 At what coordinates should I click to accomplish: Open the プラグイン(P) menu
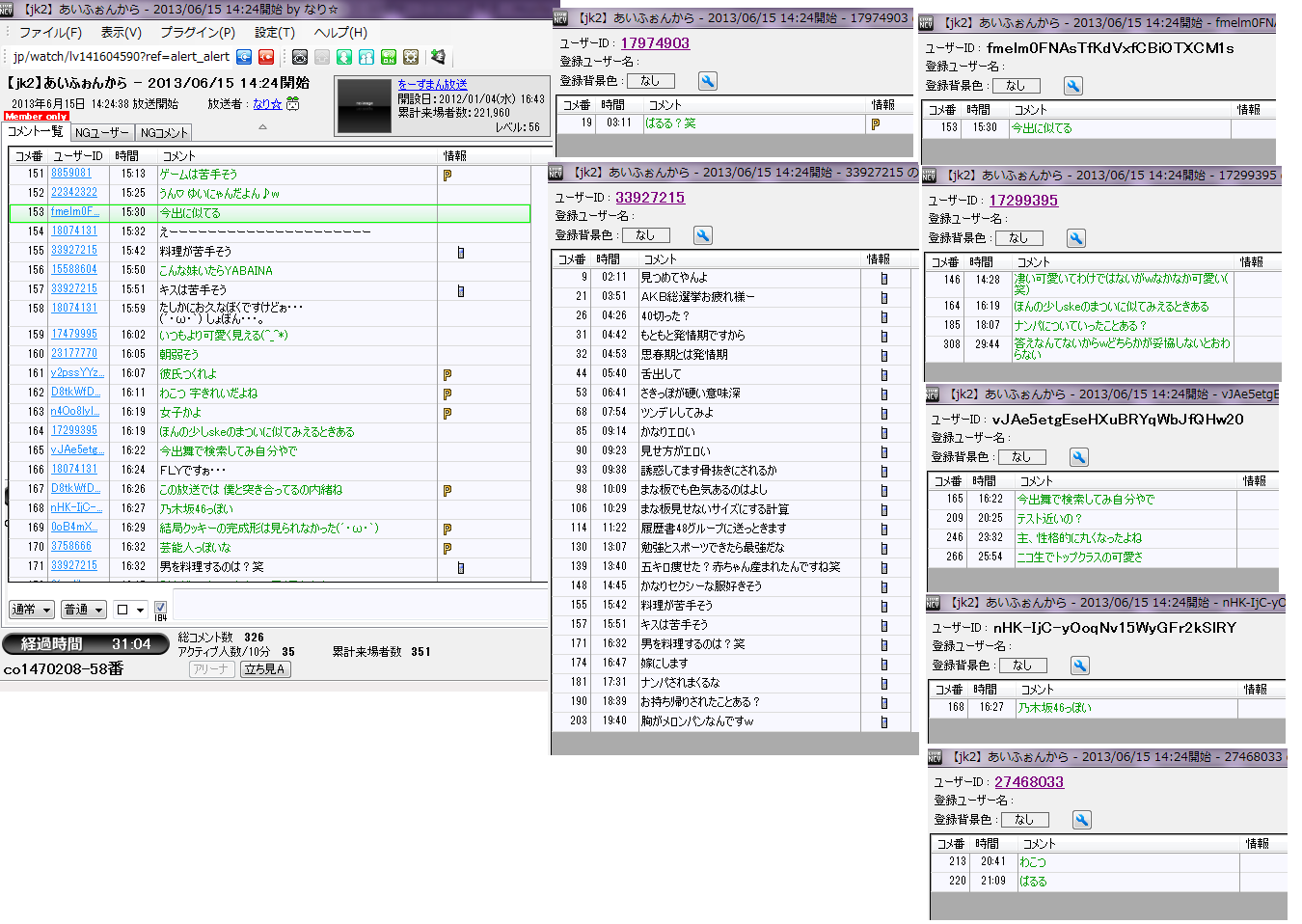197,32
